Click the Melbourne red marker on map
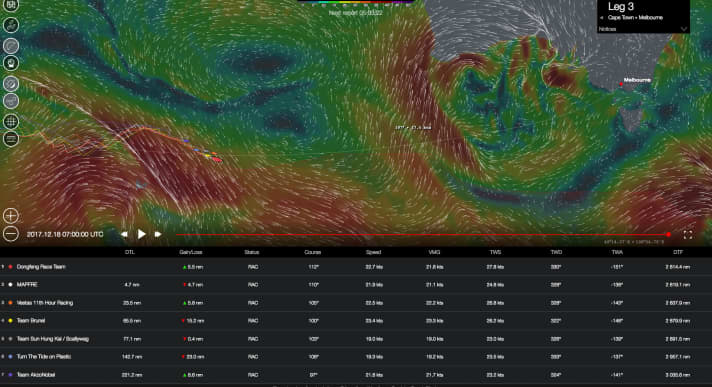Image resolution: width=712 pixels, height=387 pixels. (621, 84)
